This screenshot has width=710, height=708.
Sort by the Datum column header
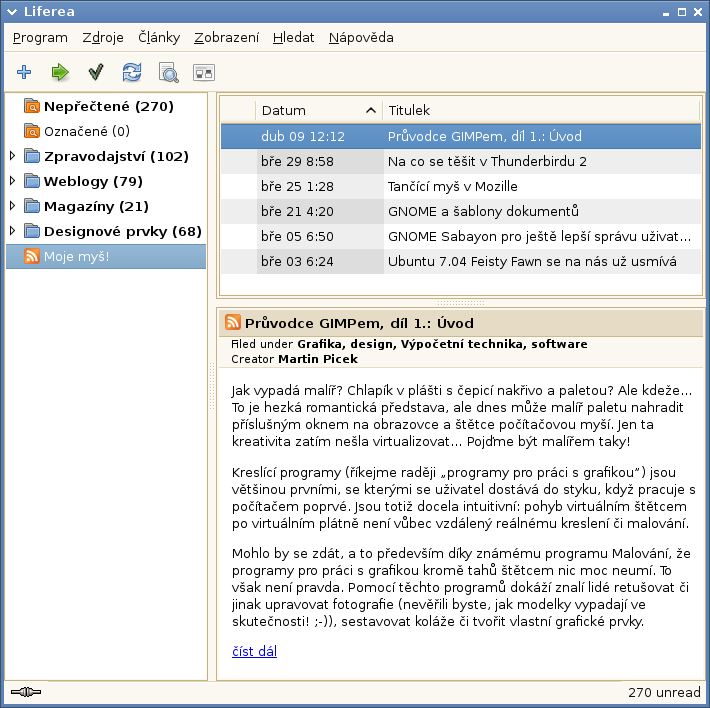319,110
